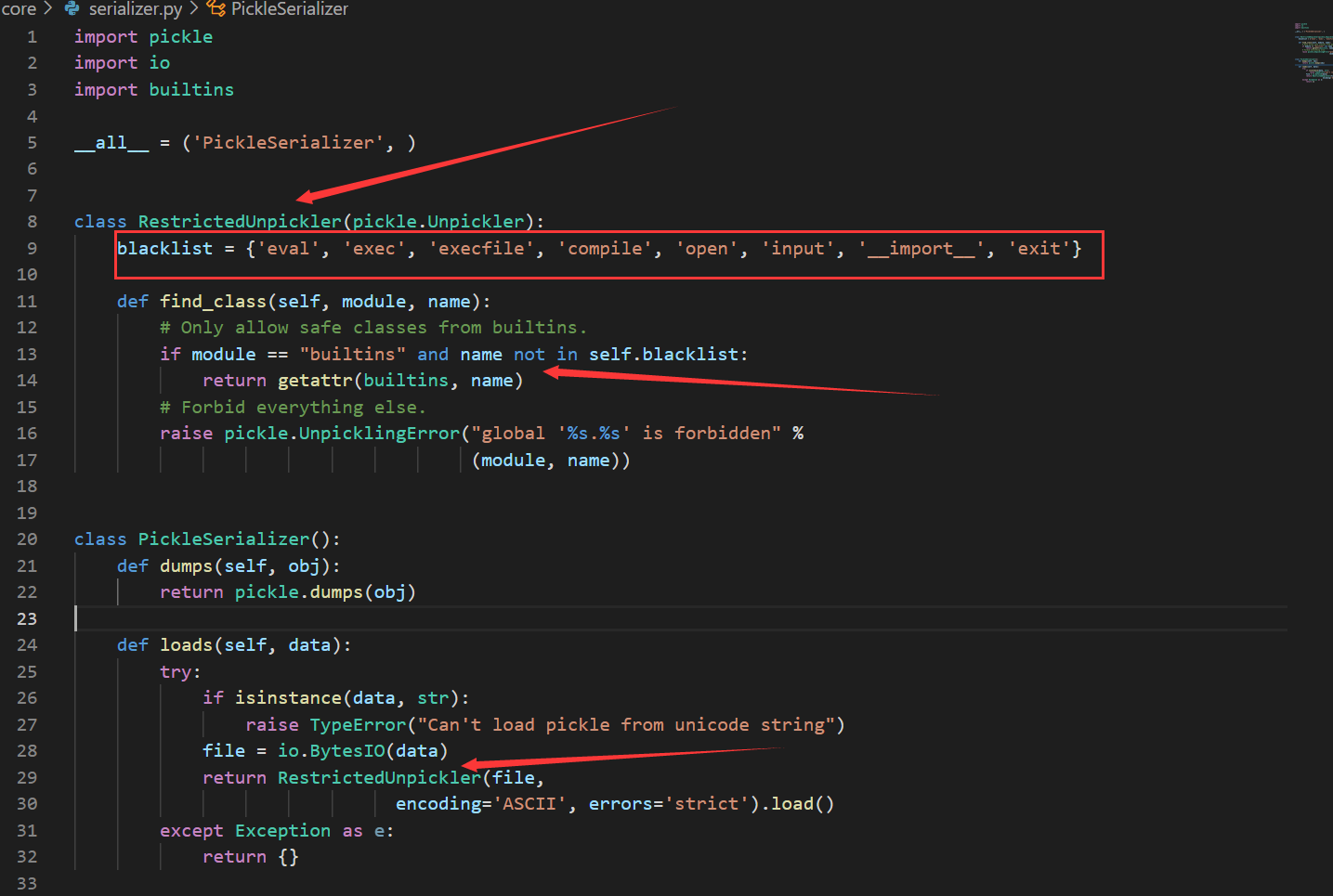Click the PickleSerializer class name on line 20

(x=224, y=539)
